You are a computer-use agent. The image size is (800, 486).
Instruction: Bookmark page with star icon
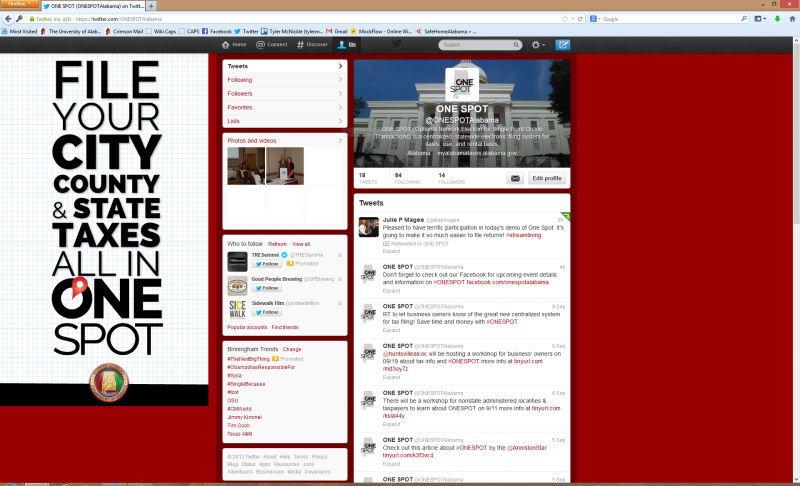tap(565, 19)
